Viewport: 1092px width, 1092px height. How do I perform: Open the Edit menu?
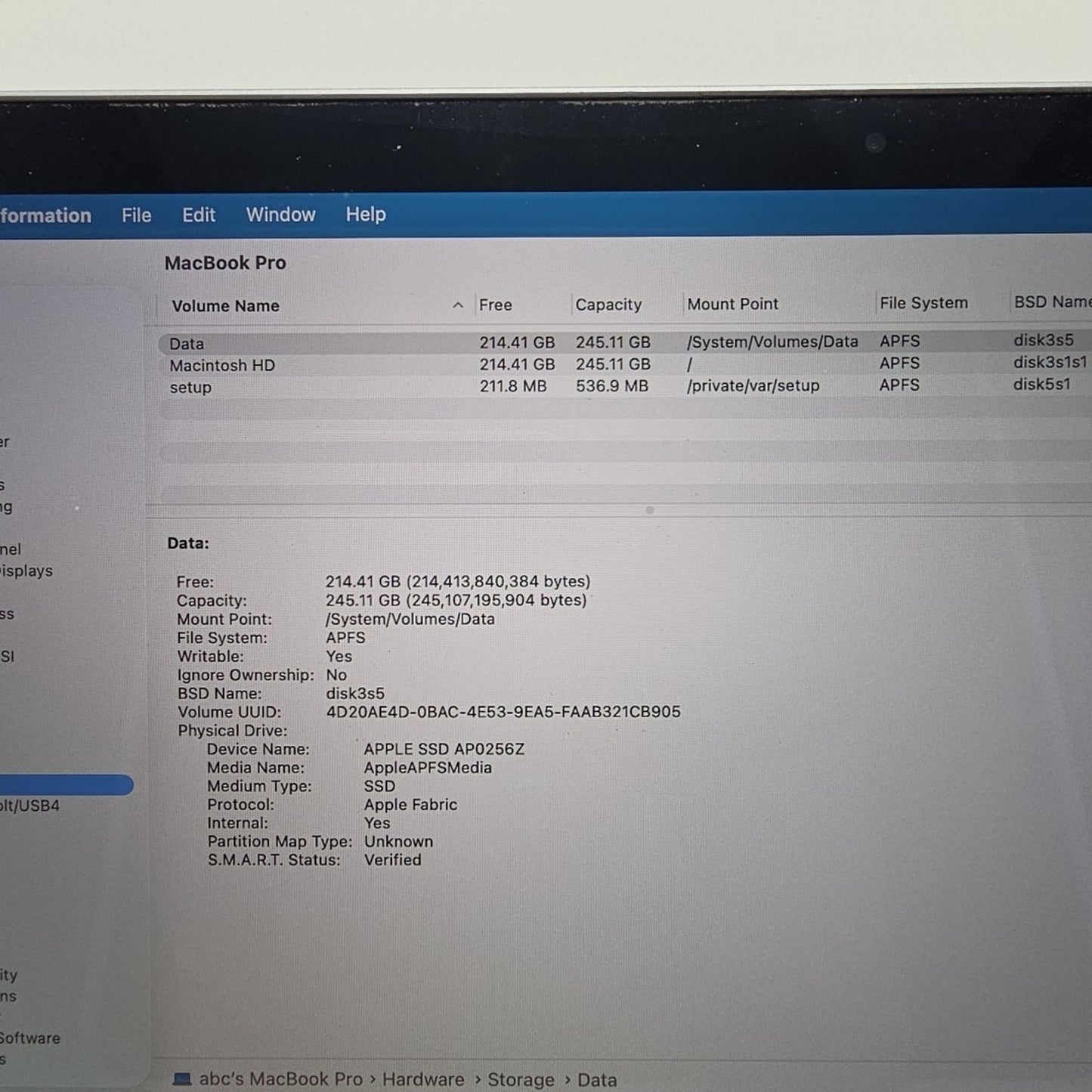click(x=198, y=215)
